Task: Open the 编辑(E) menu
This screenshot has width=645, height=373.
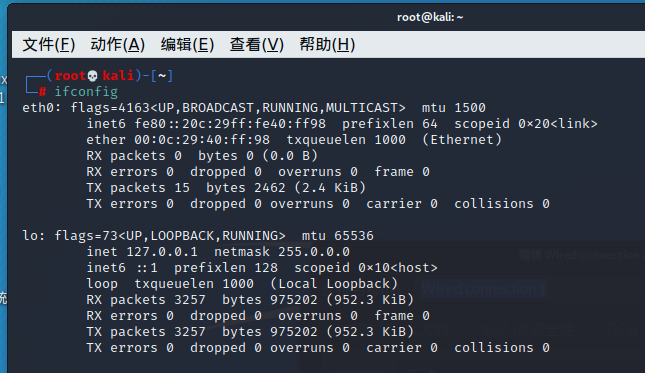Action: (187, 44)
